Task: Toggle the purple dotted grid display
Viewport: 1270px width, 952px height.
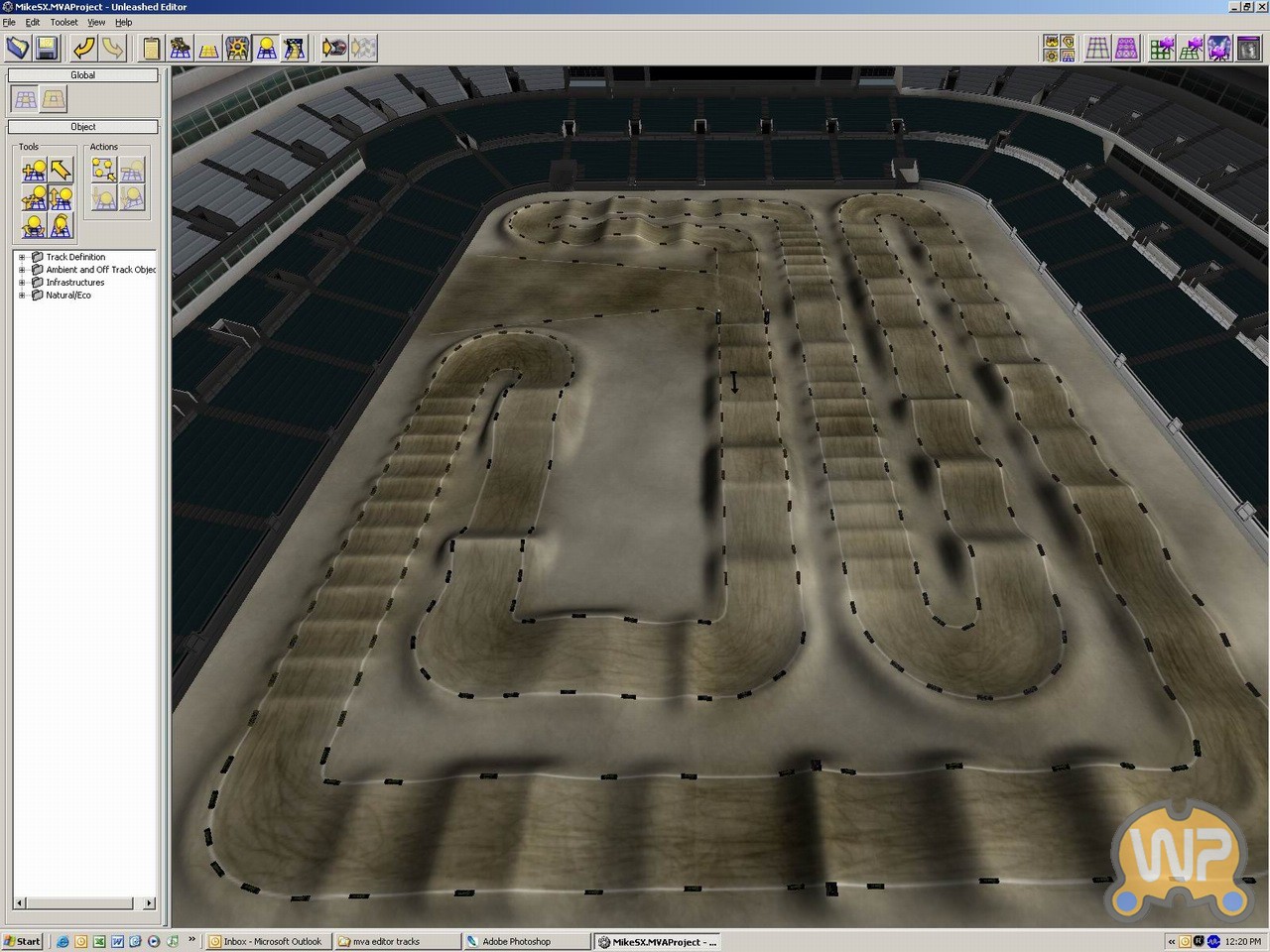Action: (1126, 48)
